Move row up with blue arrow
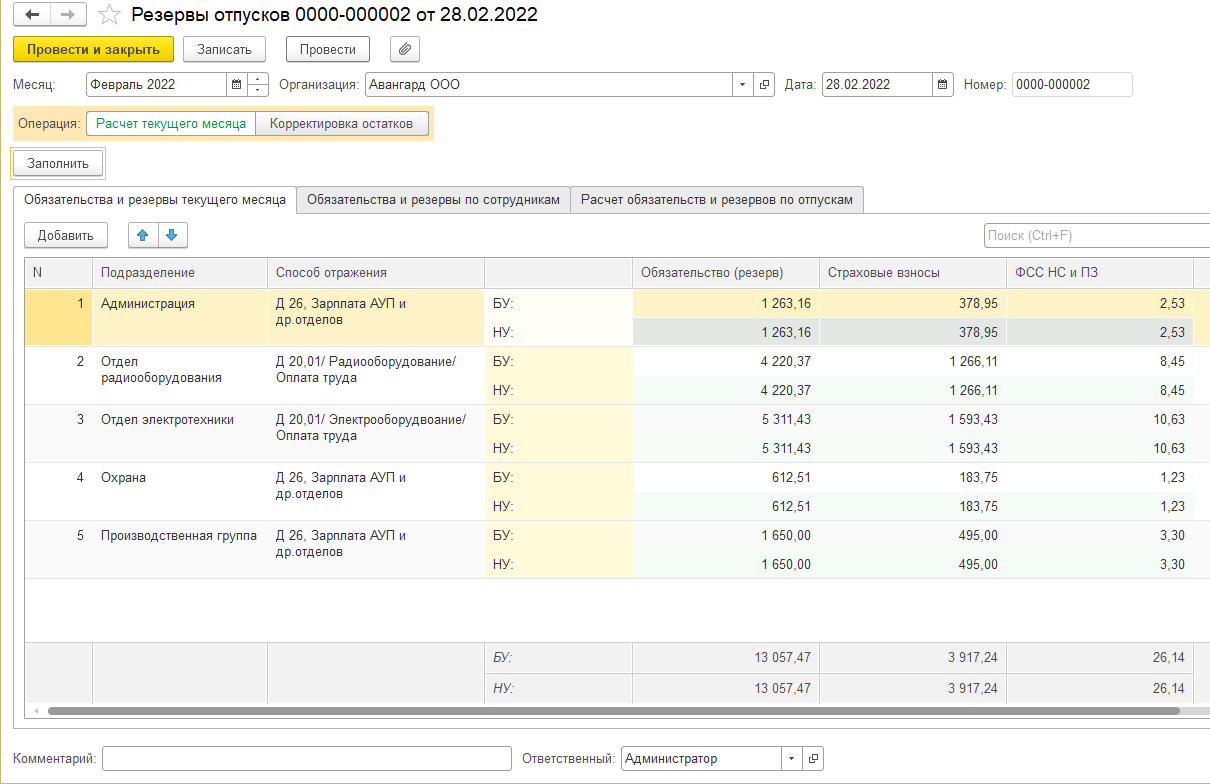Screen dimensions: 1210x784 point(142,235)
